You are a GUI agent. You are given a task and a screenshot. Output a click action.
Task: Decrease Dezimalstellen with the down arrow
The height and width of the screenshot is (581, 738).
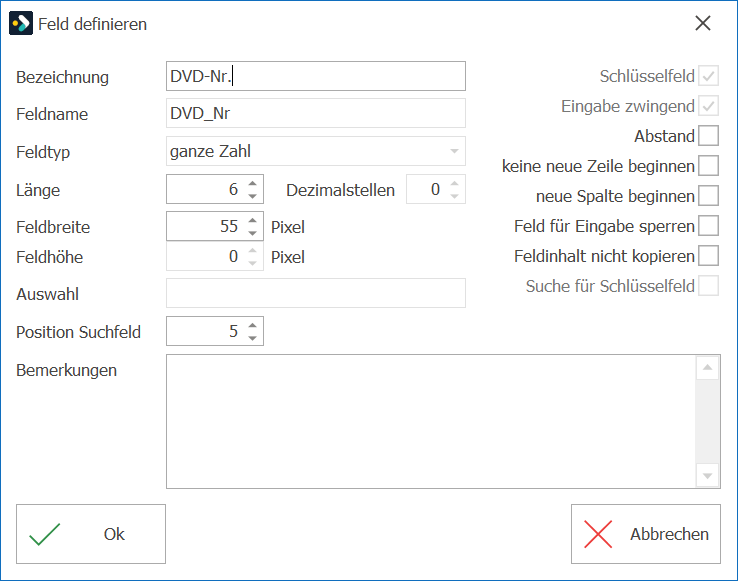coord(454,196)
